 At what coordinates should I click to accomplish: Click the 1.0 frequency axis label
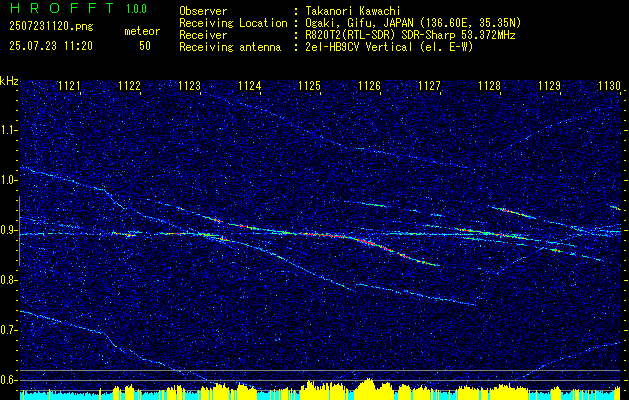pyautogui.click(x=7, y=181)
